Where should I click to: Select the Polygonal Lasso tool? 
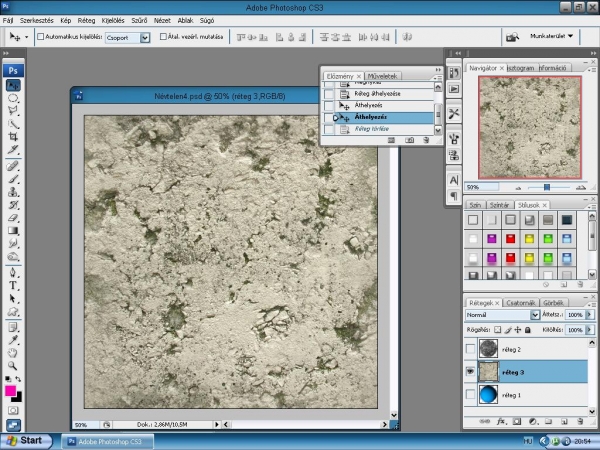13,111
